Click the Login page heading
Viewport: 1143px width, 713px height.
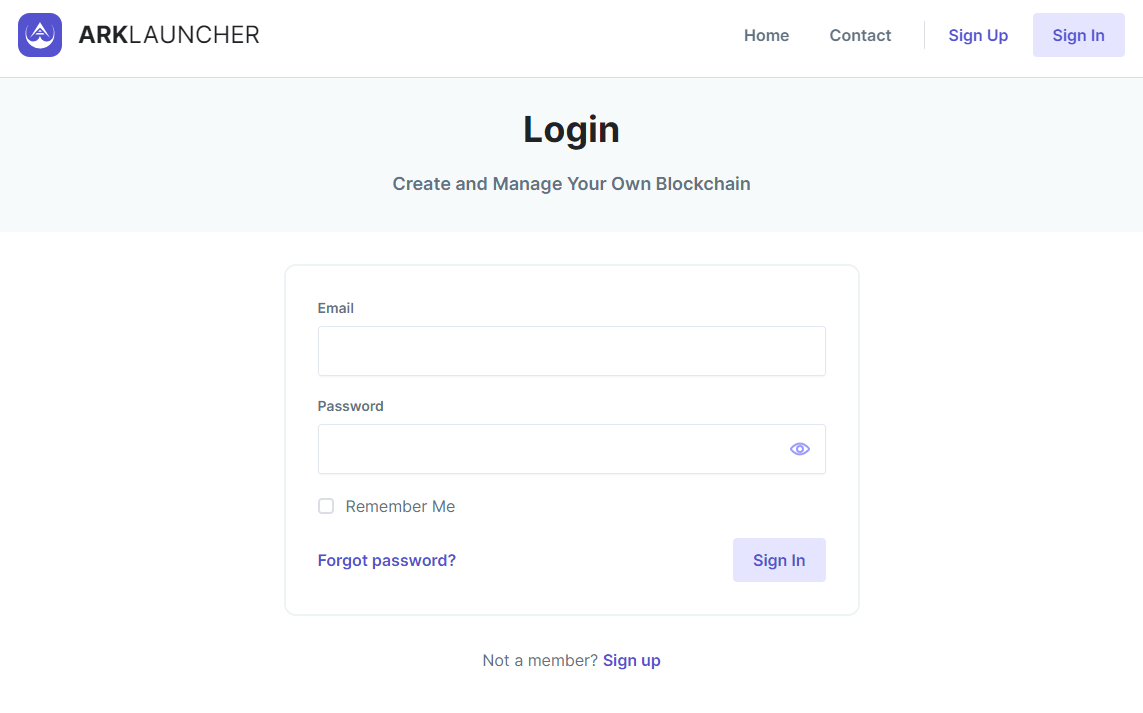coord(571,130)
